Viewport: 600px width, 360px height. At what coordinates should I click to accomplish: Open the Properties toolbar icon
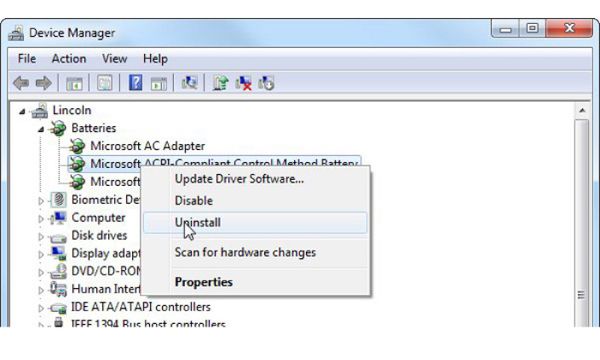tap(105, 83)
